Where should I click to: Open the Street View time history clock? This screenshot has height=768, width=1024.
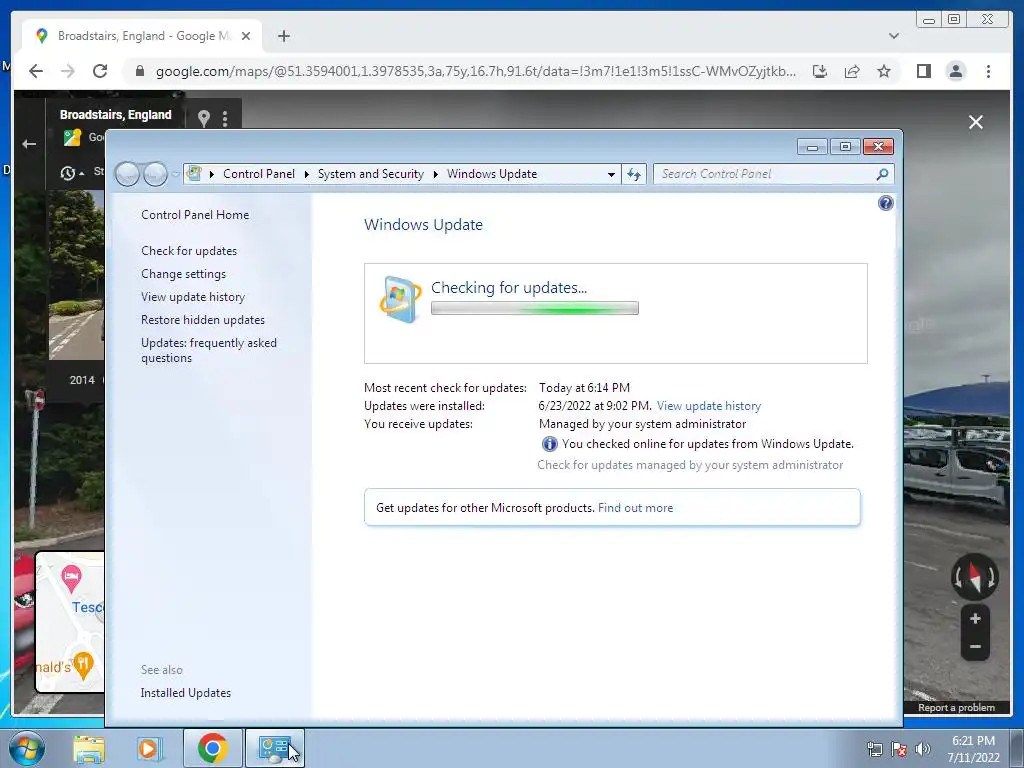pos(68,173)
